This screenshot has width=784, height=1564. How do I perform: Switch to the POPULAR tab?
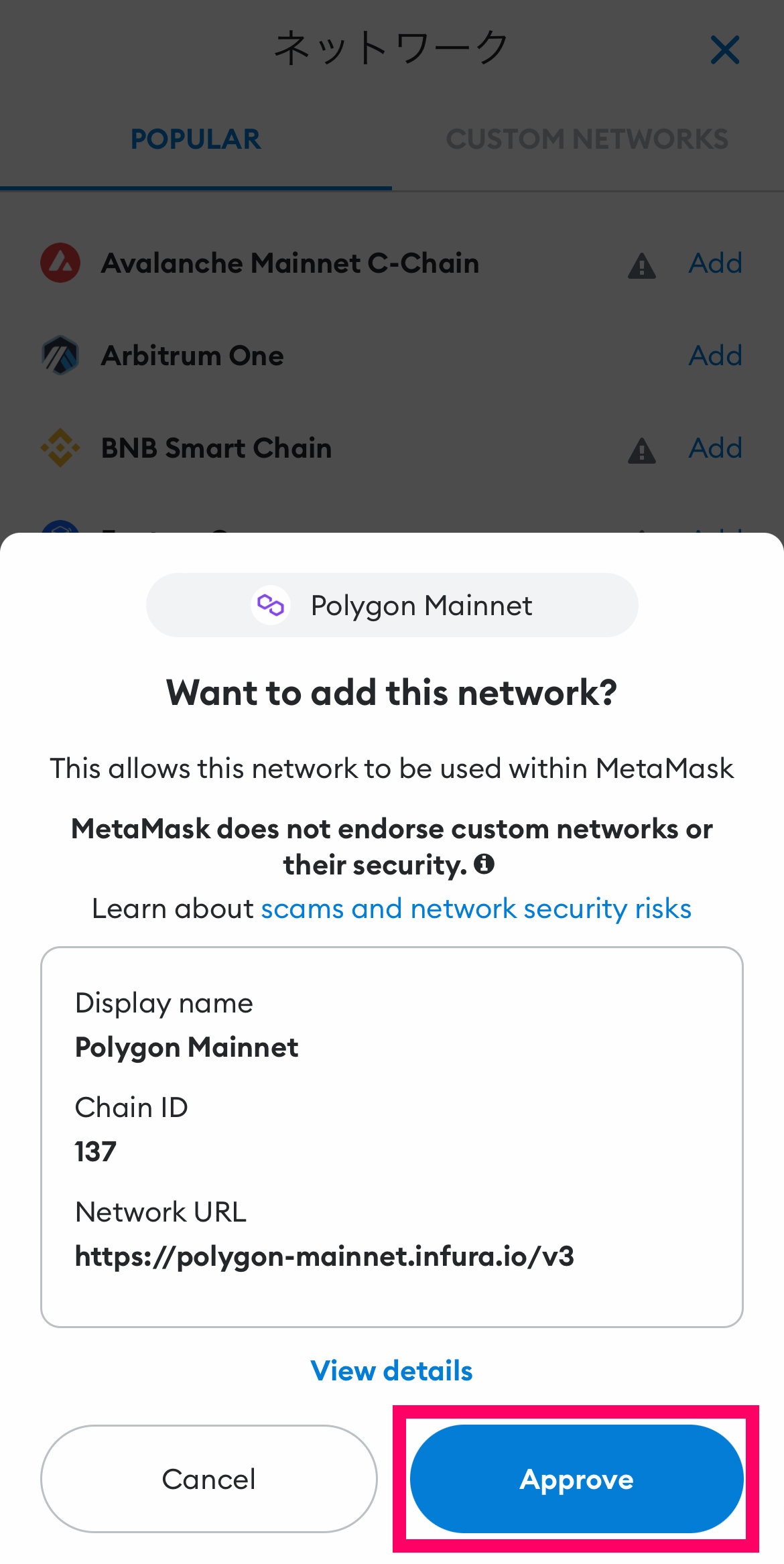(196, 139)
